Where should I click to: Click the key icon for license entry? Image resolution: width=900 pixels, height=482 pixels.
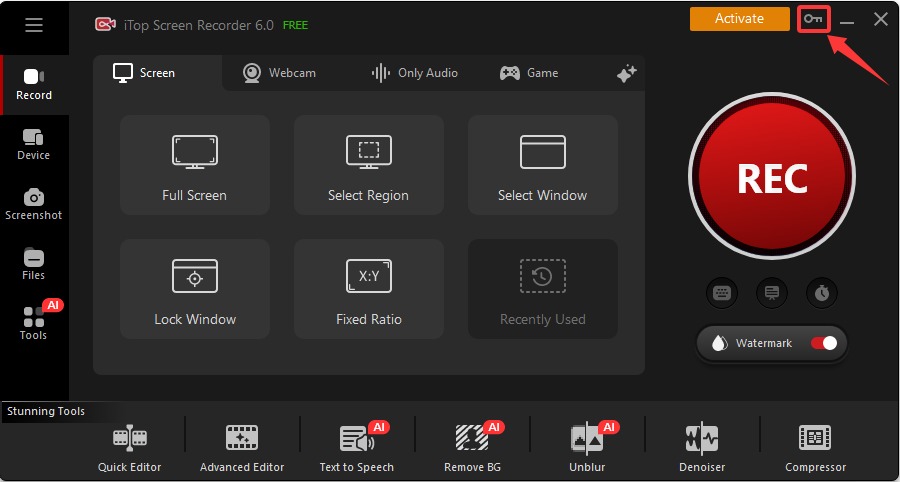point(814,19)
